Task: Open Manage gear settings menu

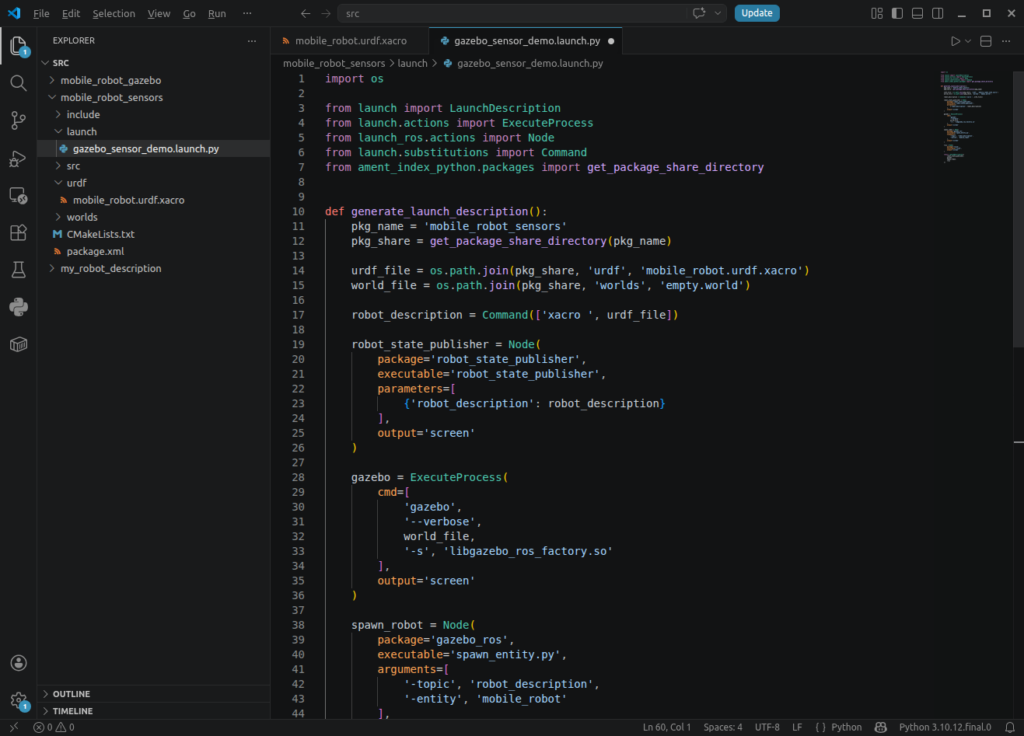Action: 18,701
